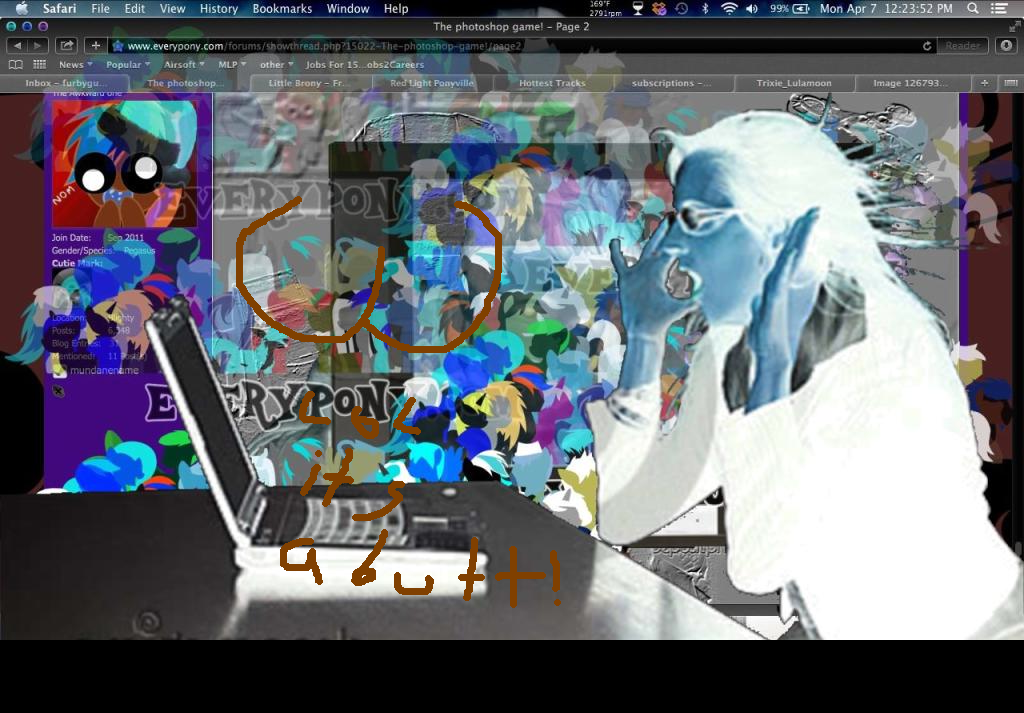Screen dimensions: 1024x713
Task: Open the Time Machine status icon
Action: tap(681, 8)
